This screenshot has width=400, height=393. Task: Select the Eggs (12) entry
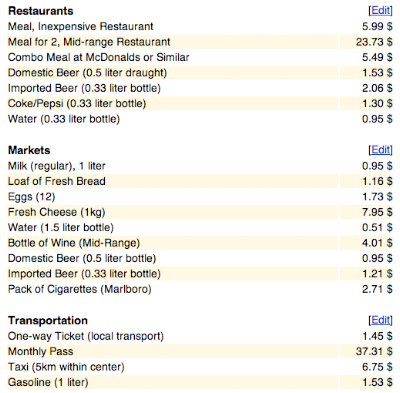[200, 197]
